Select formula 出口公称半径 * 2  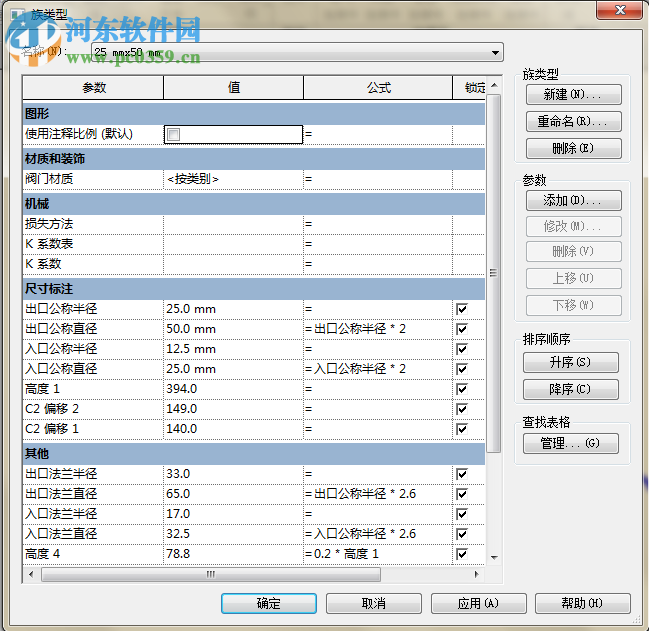pyautogui.click(x=360, y=329)
